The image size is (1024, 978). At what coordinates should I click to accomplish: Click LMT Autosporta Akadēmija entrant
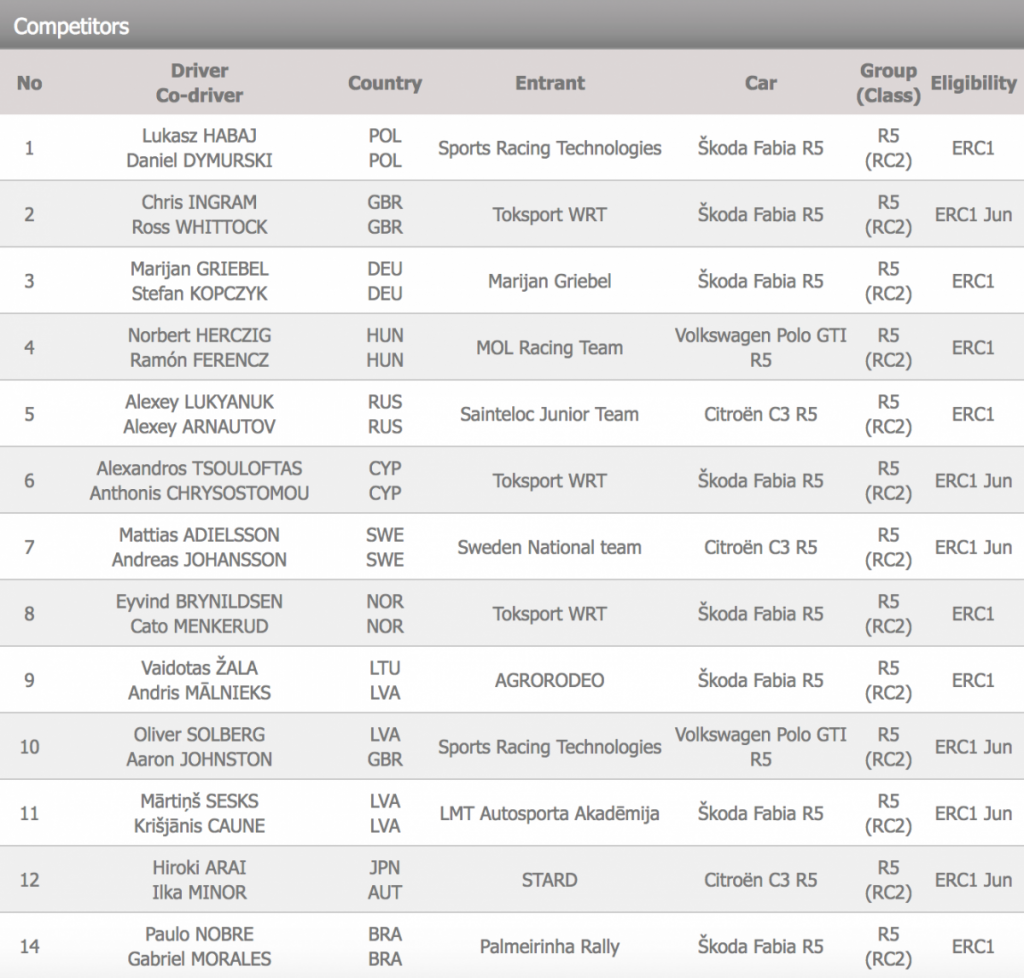(x=549, y=813)
